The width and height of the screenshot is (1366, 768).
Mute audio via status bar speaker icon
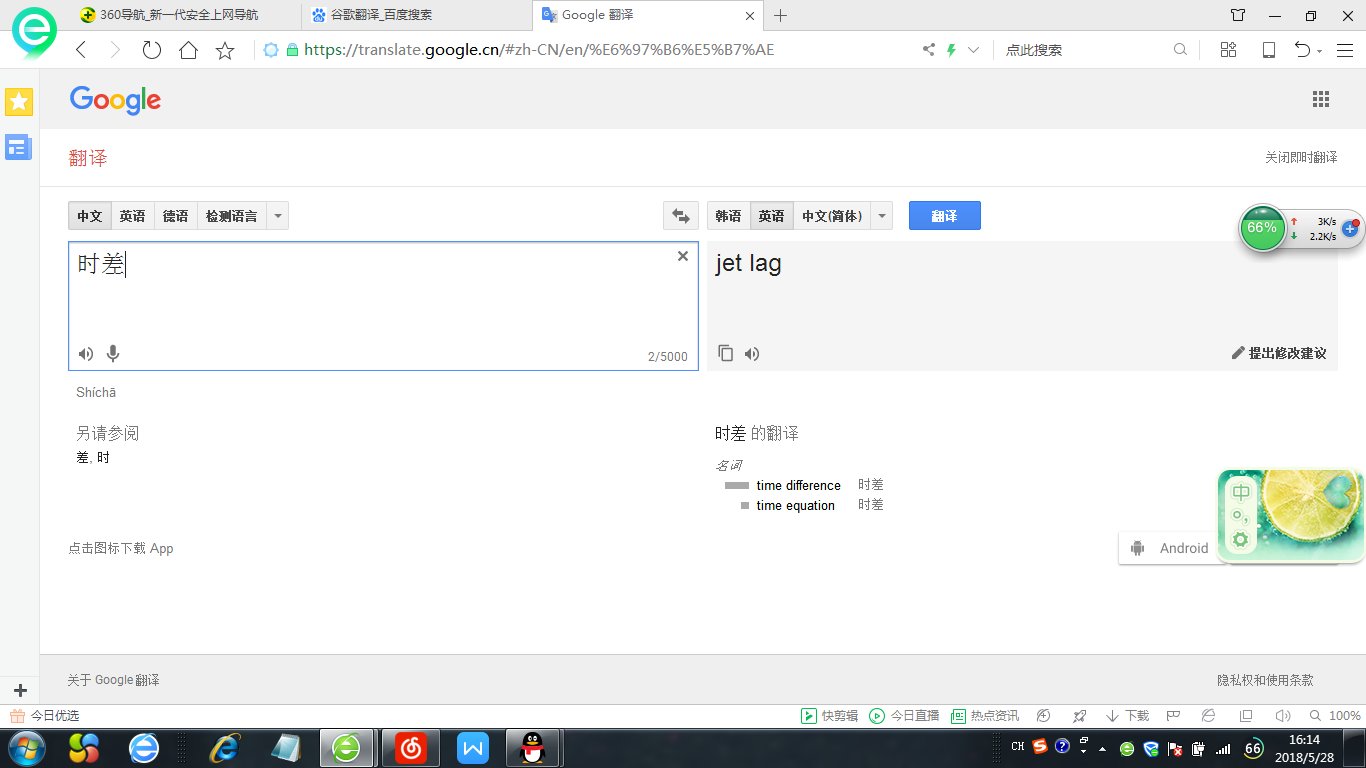point(1284,715)
